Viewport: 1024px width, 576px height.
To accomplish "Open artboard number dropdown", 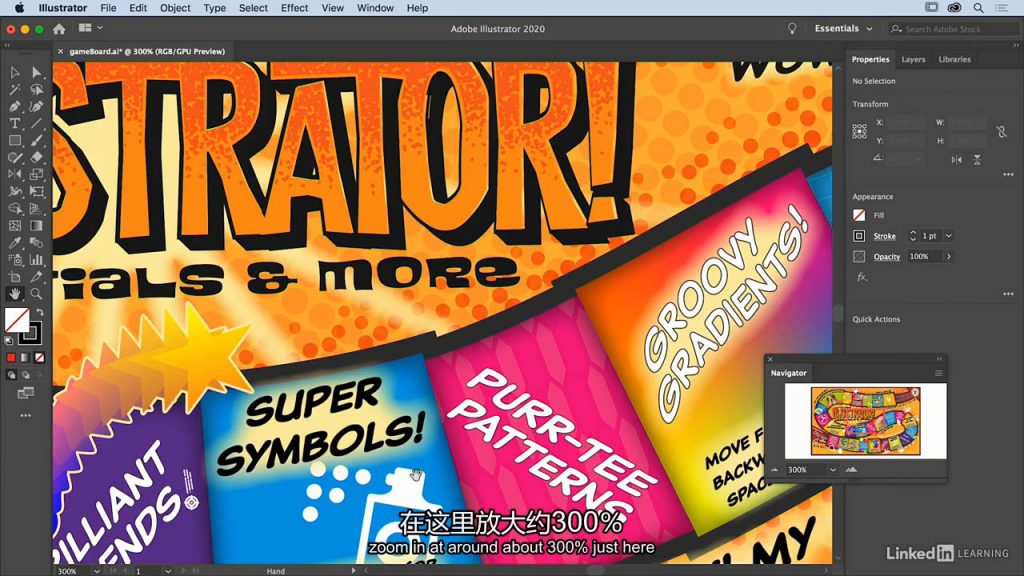I will pyautogui.click(x=168, y=571).
